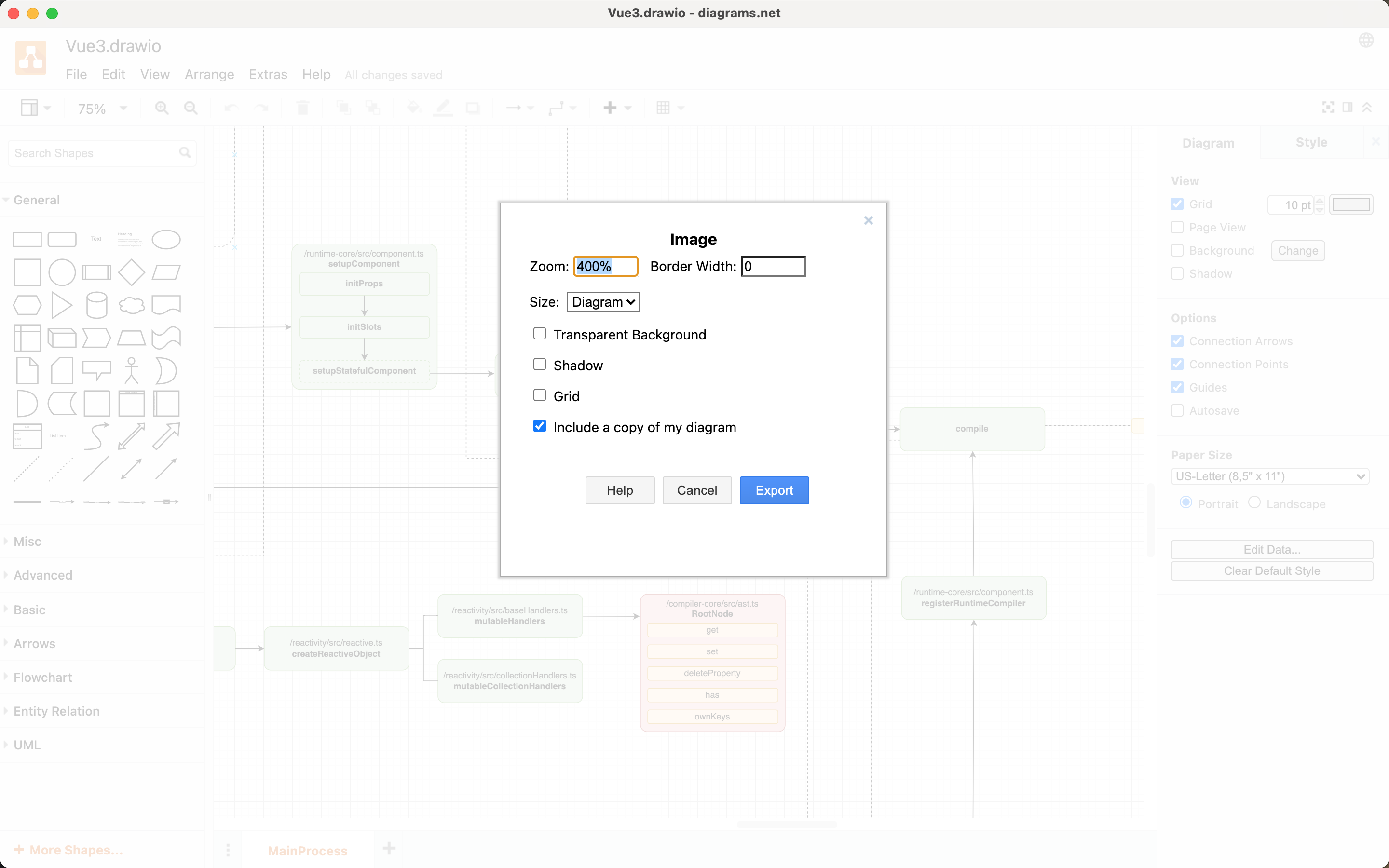Click the fill color bucket icon
Image resolution: width=1389 pixels, height=868 pixels.
click(413, 108)
